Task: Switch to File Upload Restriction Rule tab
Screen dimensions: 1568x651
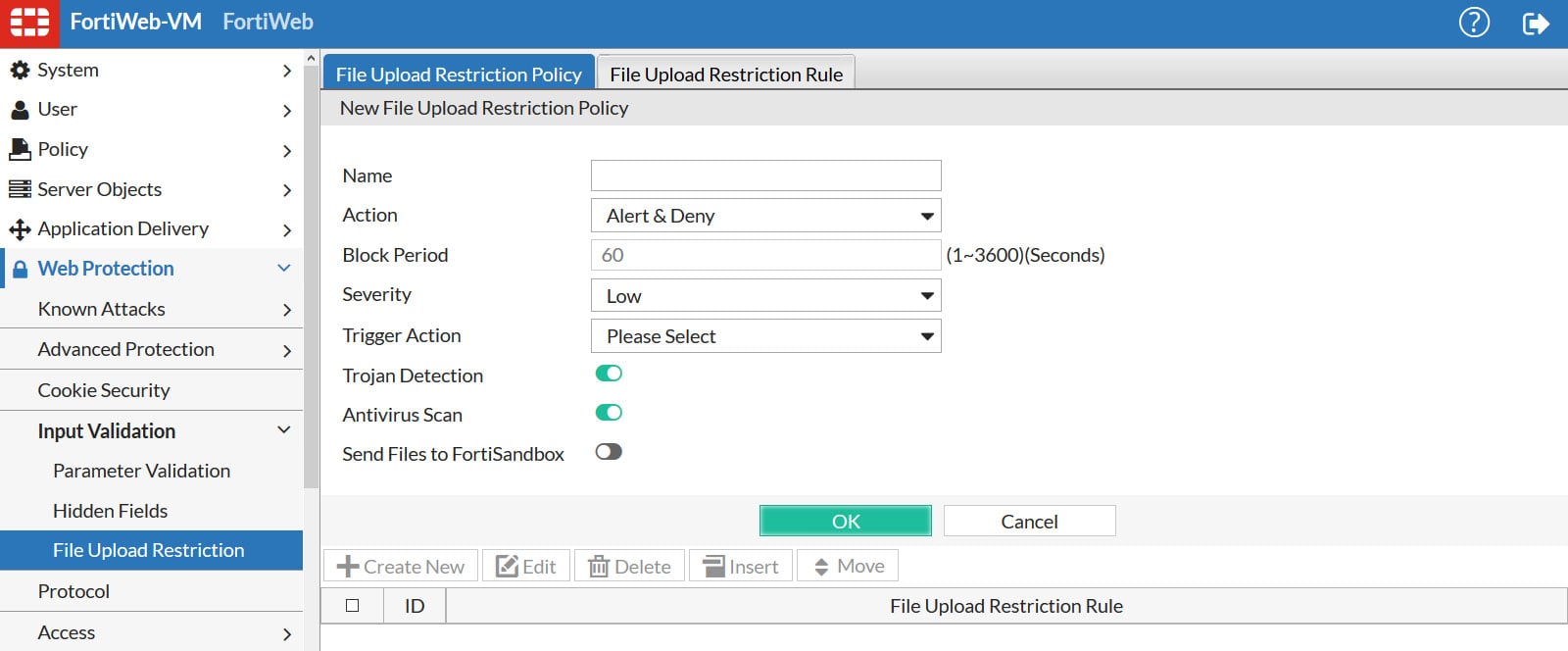Action: (x=726, y=74)
